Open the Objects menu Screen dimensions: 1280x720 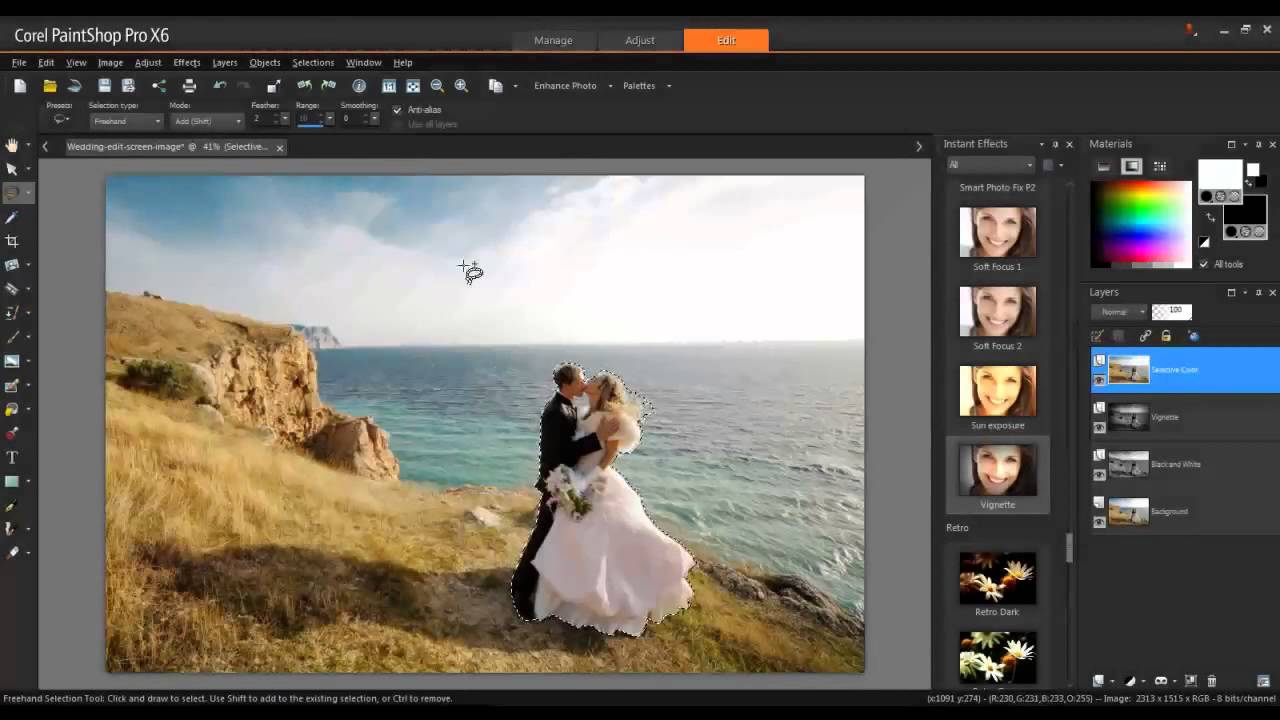point(265,62)
